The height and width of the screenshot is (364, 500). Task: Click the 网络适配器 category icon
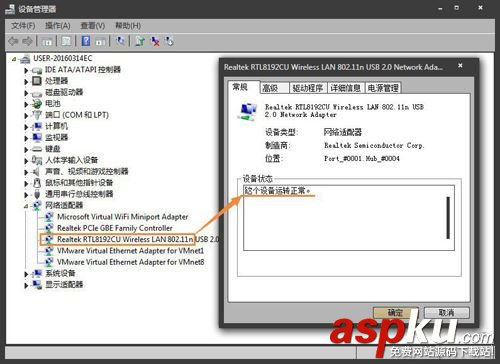[37, 205]
